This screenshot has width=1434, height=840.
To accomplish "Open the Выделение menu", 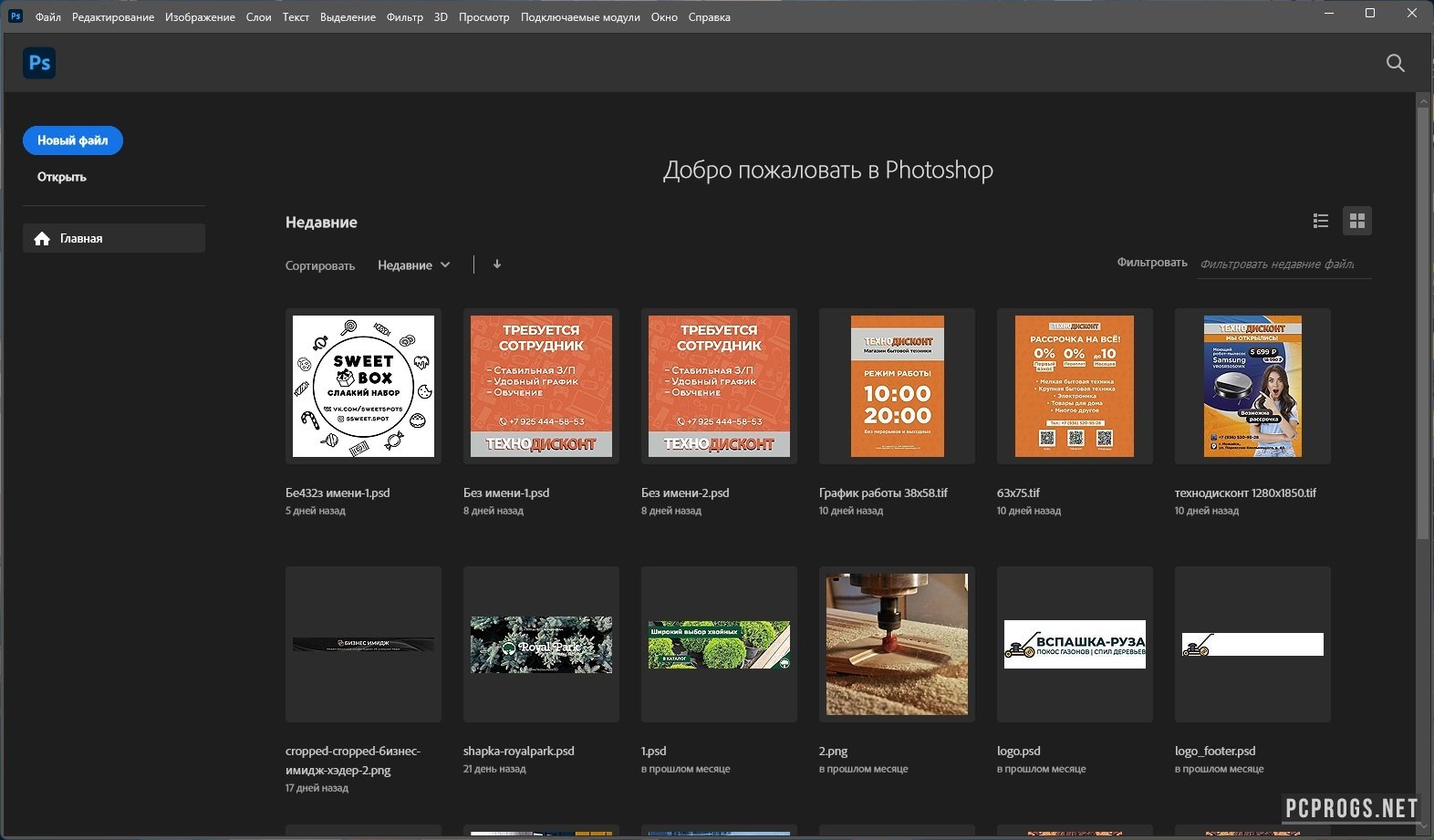I will point(348,17).
